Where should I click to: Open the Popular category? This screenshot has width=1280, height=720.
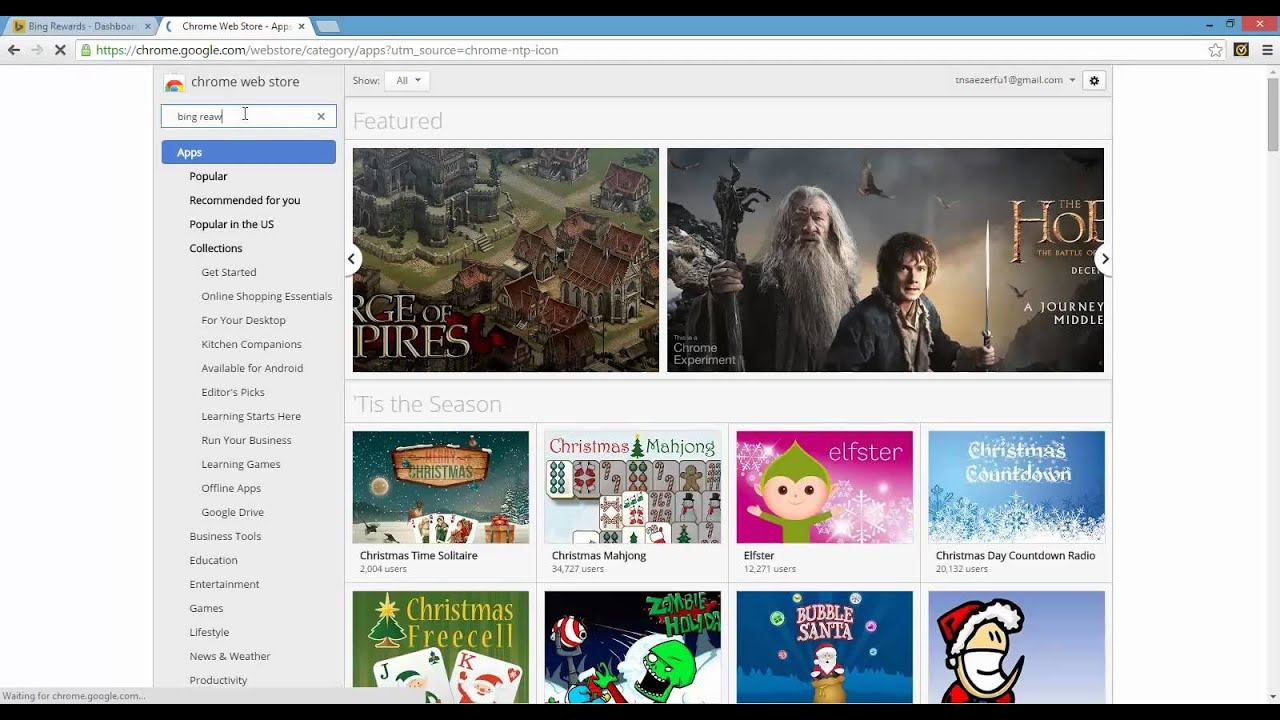[x=208, y=176]
